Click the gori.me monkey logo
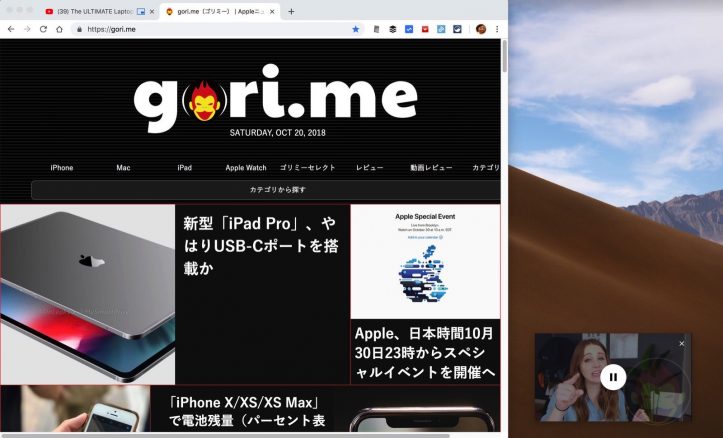The image size is (723, 438). (275, 98)
